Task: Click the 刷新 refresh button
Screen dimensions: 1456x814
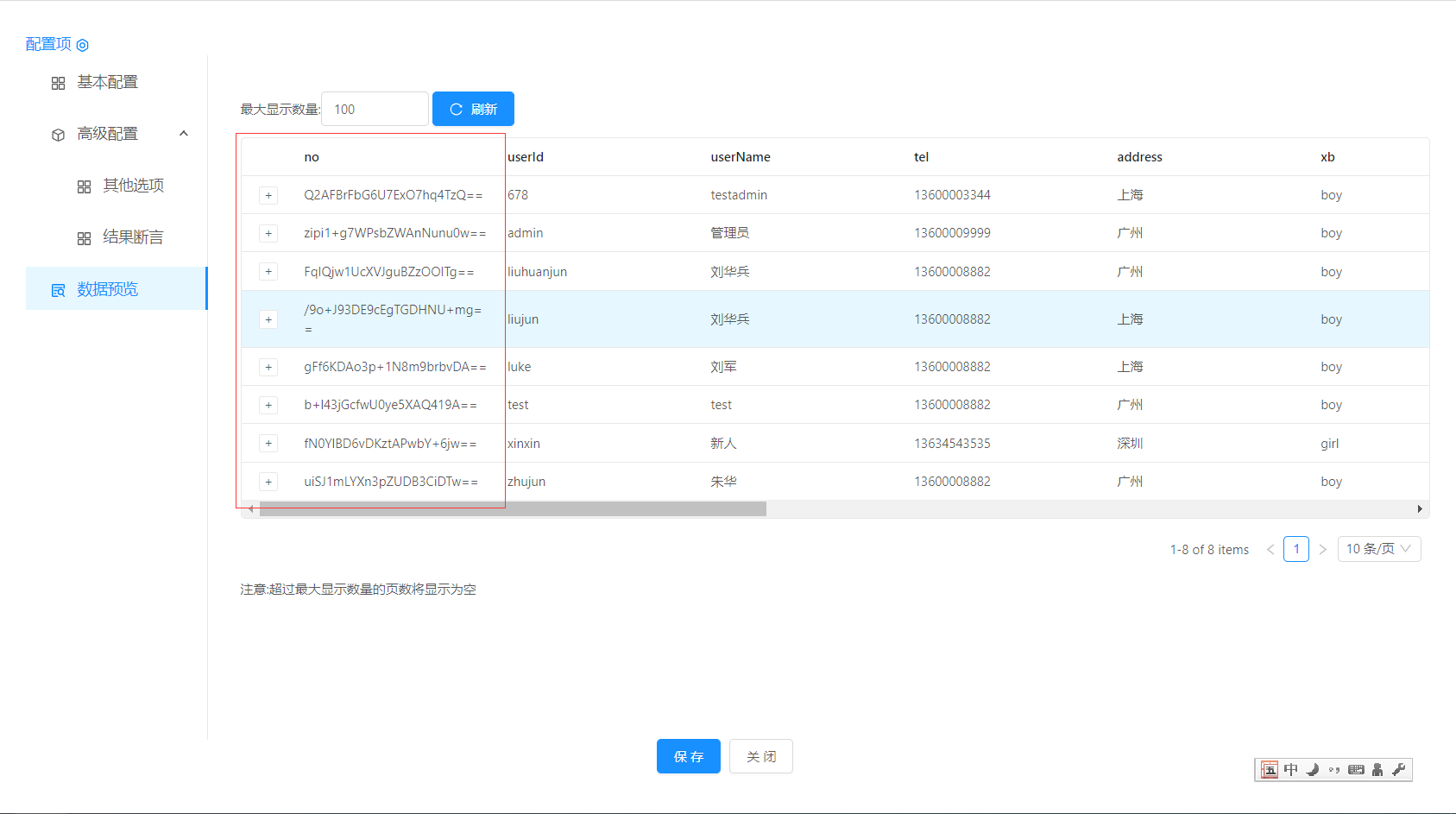Action: 473,110
